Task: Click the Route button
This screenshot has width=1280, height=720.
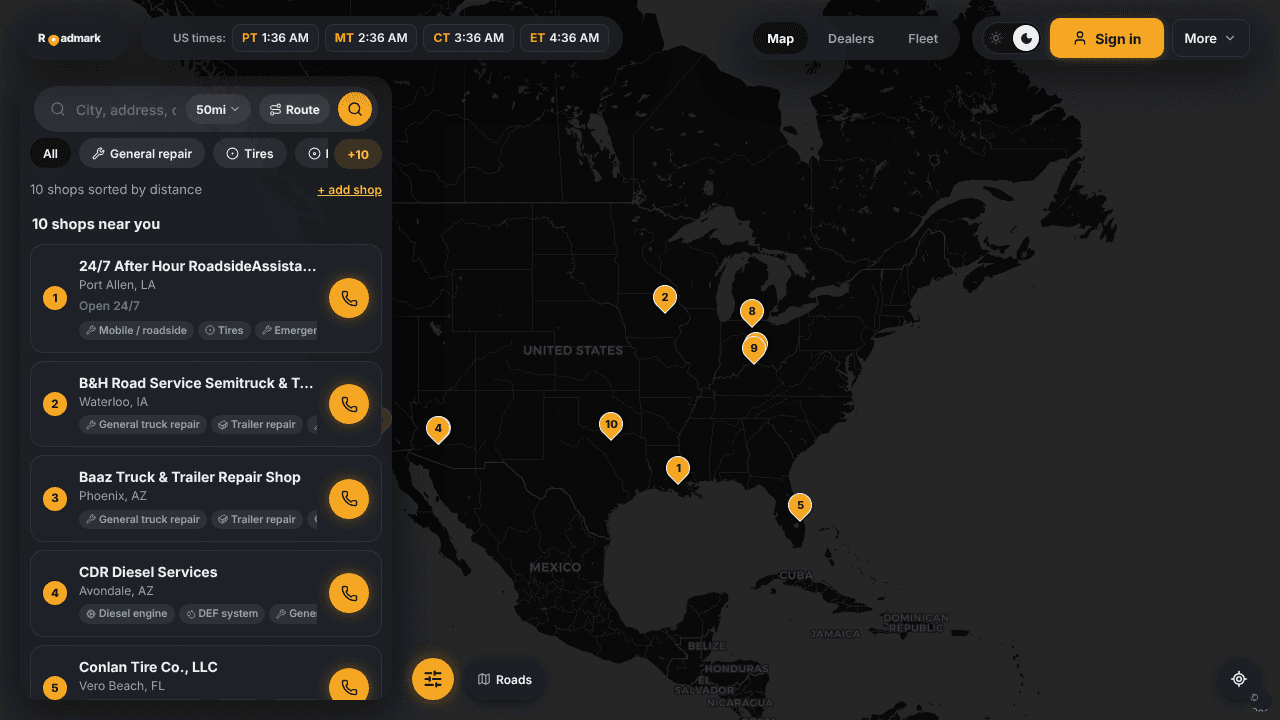Action: click(x=295, y=109)
